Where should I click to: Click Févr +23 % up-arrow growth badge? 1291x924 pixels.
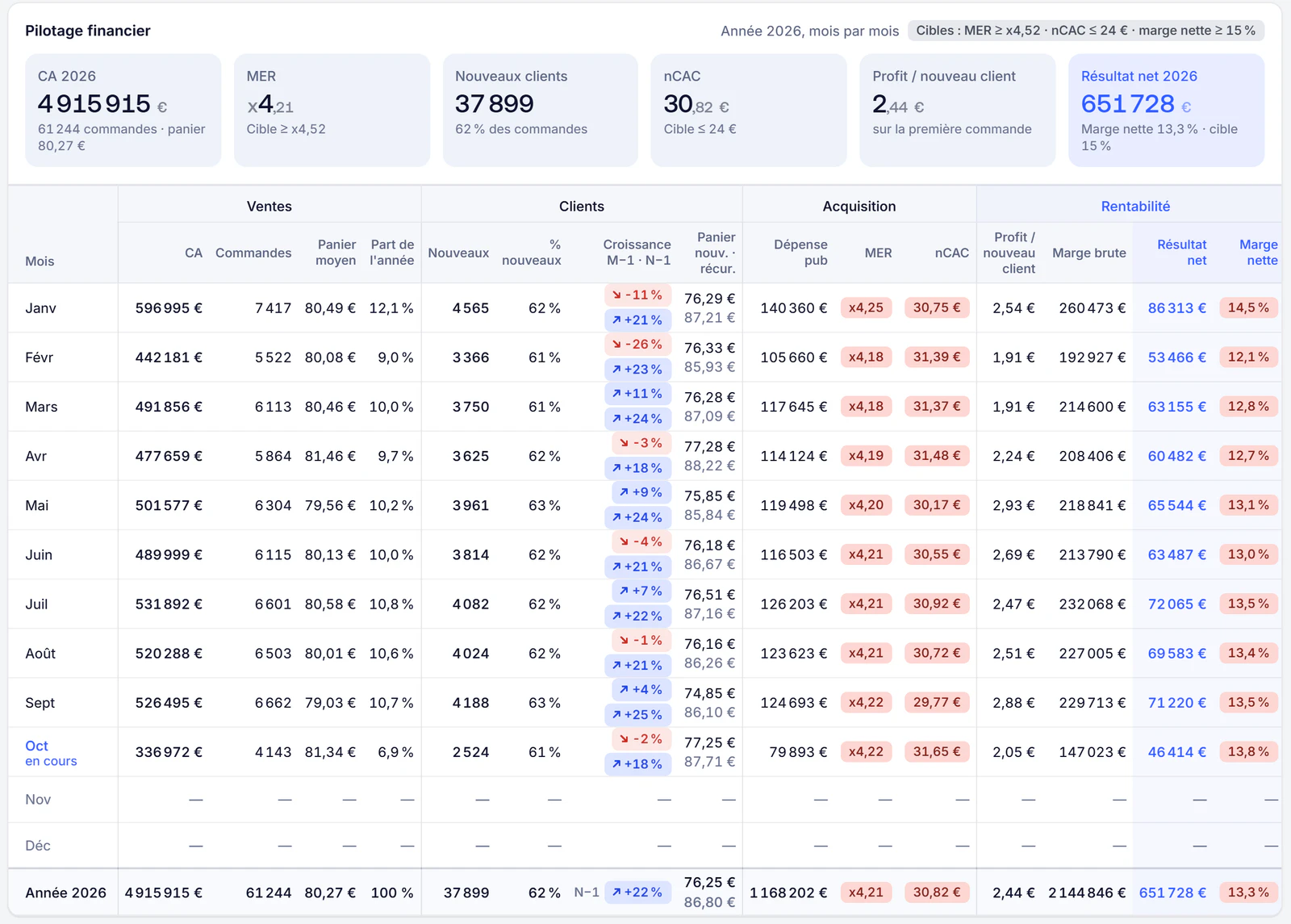tap(637, 370)
